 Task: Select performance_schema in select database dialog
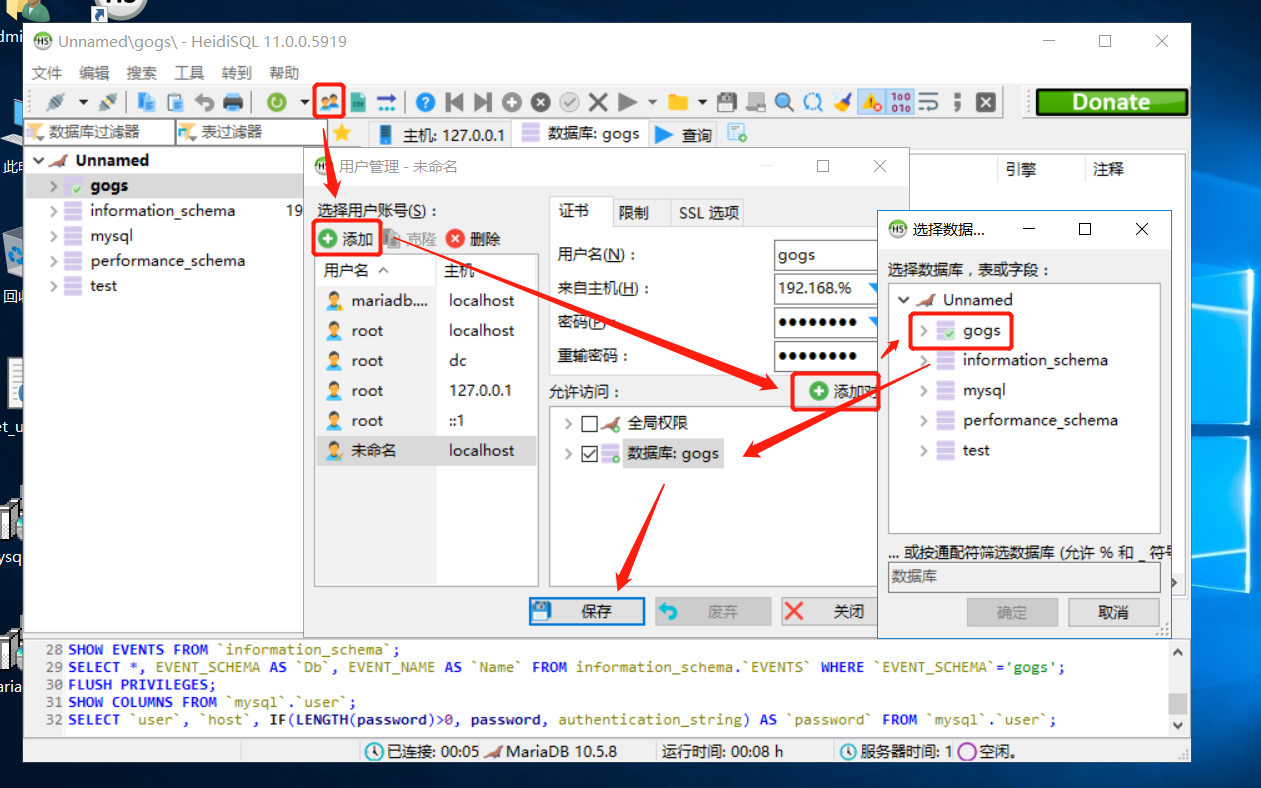(x=1040, y=421)
